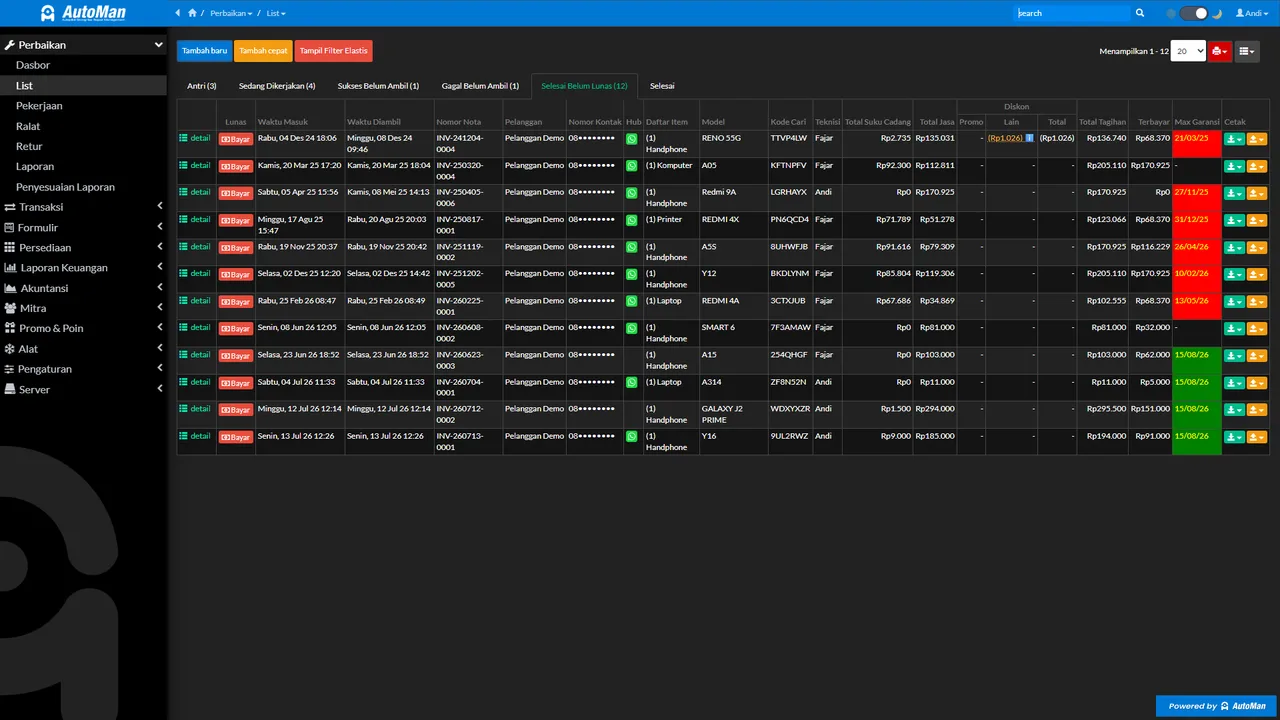Image resolution: width=1280 pixels, height=720 pixels.
Task: Open the column view dropdown button
Action: [1246, 51]
